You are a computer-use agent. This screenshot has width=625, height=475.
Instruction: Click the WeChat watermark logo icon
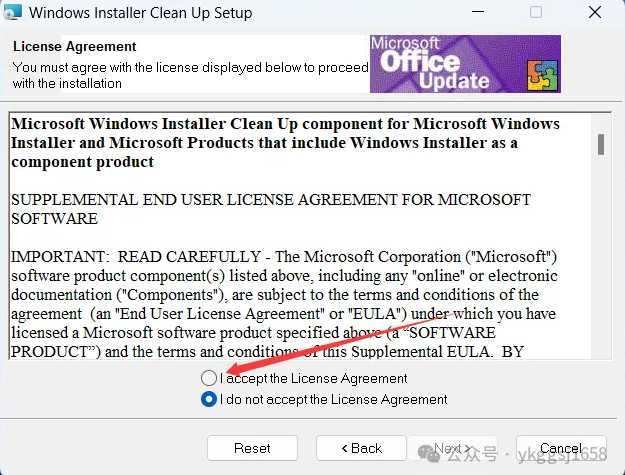pos(429,454)
